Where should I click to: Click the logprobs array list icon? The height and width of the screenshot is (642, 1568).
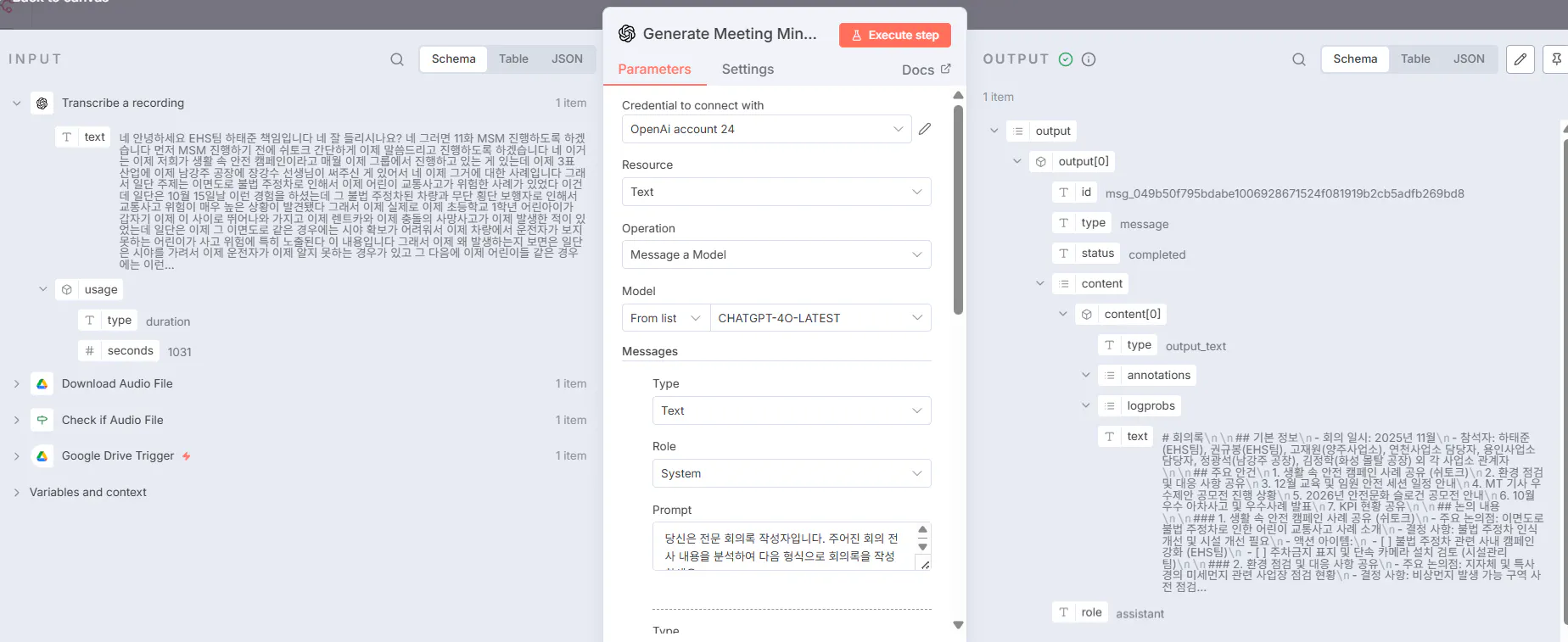point(1109,406)
